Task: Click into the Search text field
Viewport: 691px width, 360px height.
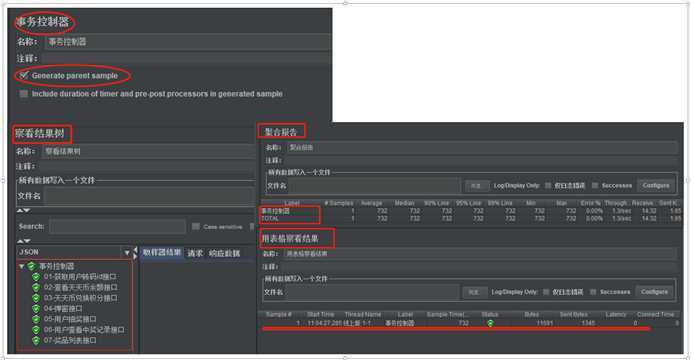Action: point(117,226)
